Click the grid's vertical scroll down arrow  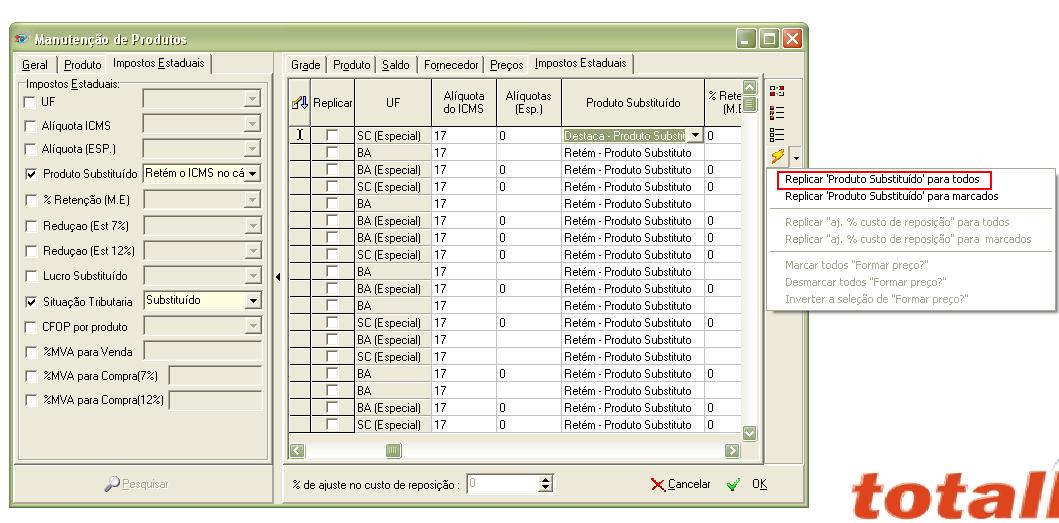[x=750, y=433]
